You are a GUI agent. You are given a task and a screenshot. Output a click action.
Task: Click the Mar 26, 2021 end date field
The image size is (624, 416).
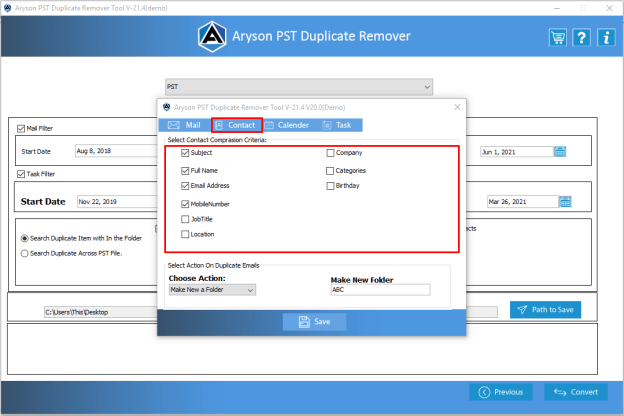pos(523,202)
